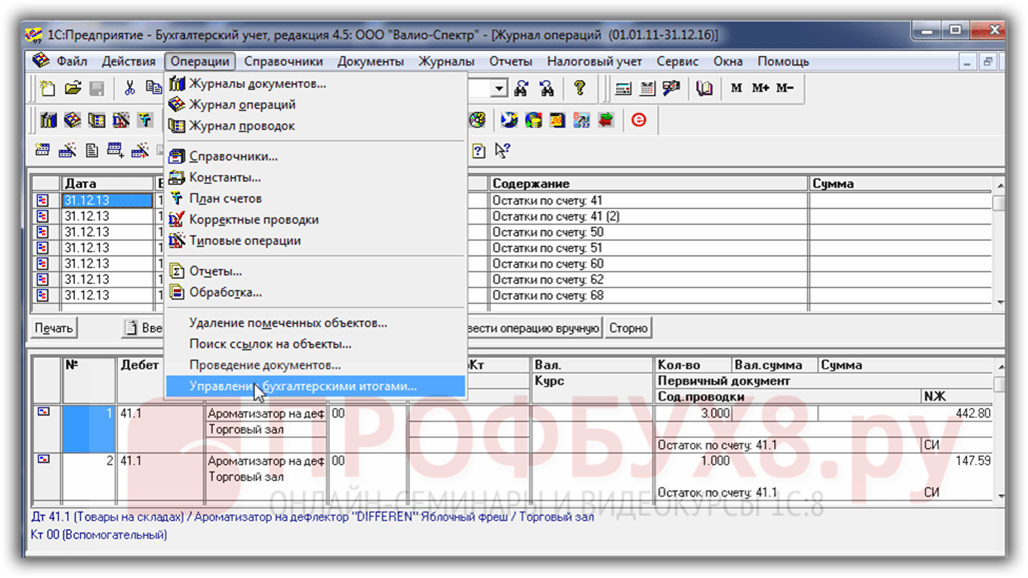
Task: Click the Печать button
Action: pyautogui.click(x=54, y=328)
